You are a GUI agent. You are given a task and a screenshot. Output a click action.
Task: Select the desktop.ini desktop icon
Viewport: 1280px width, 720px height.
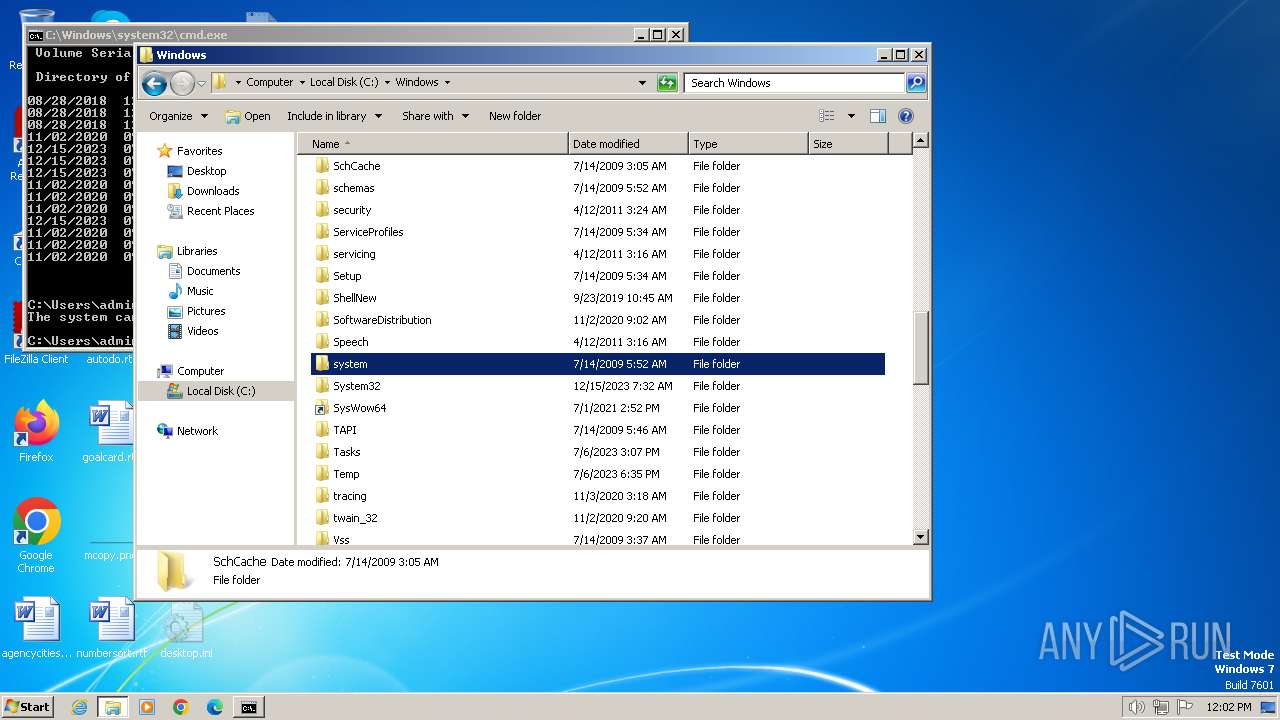click(185, 629)
